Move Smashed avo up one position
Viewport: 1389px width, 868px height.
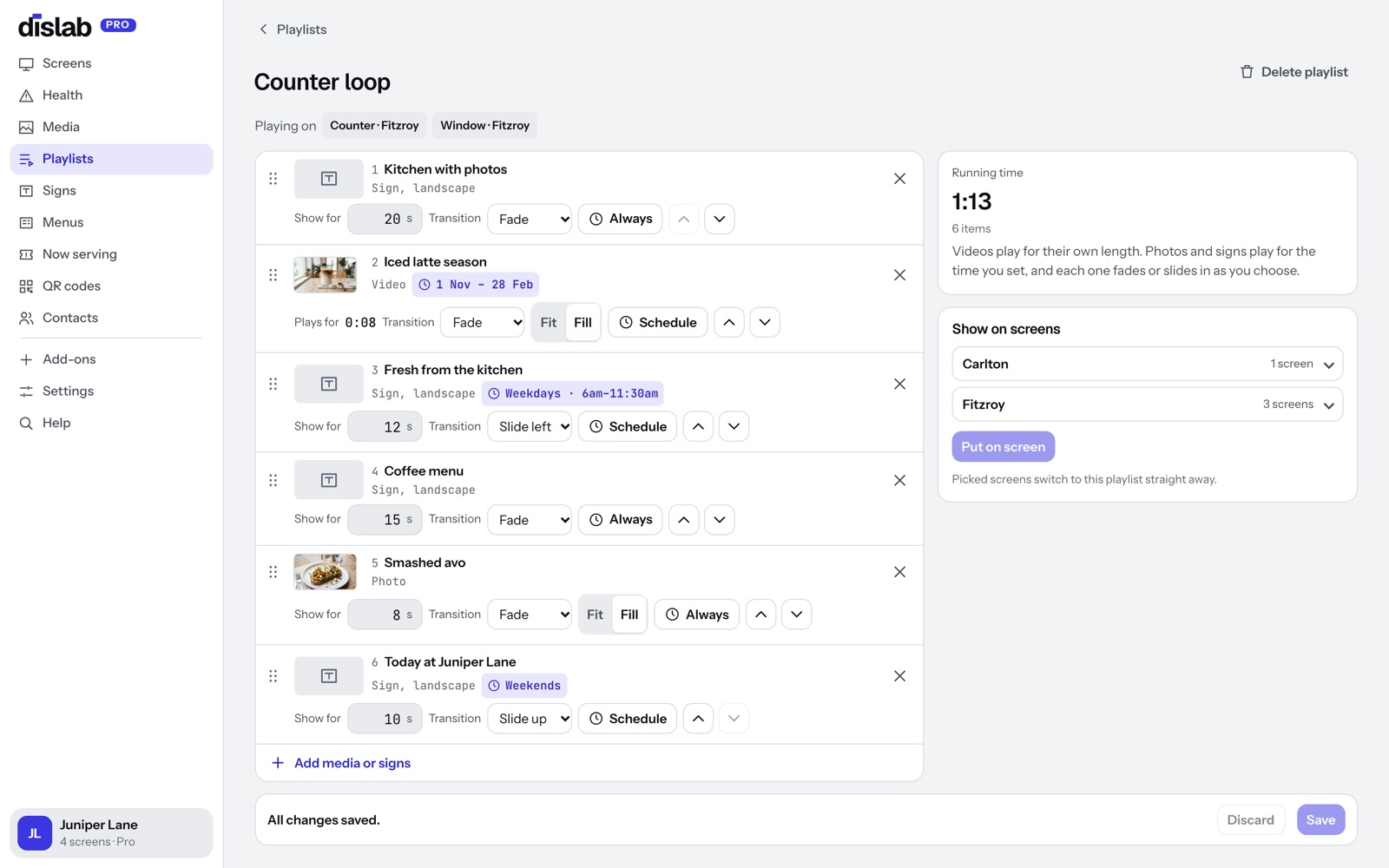pyautogui.click(x=760, y=615)
